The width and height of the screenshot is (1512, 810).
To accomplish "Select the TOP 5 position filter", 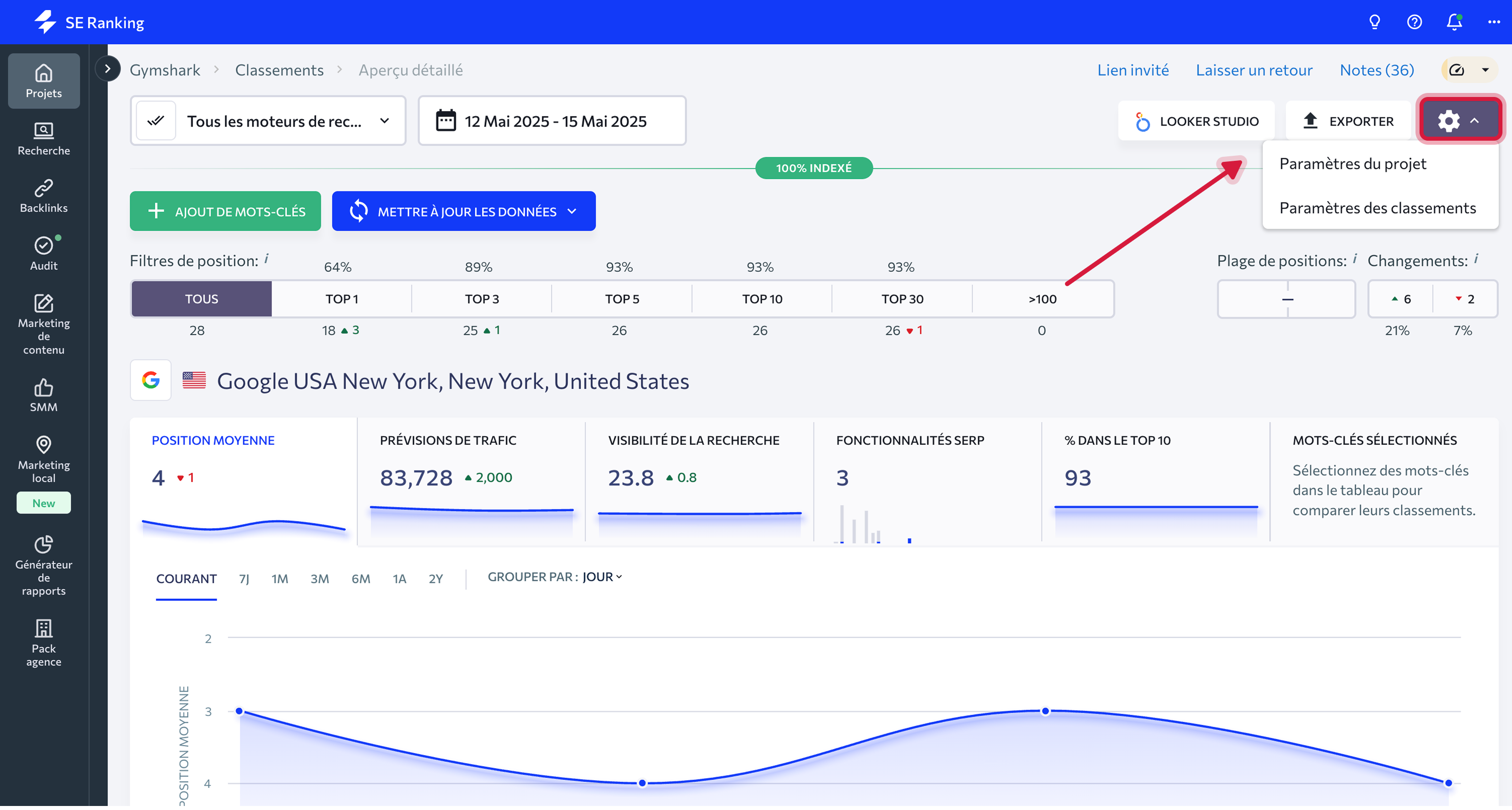I will (x=622, y=299).
